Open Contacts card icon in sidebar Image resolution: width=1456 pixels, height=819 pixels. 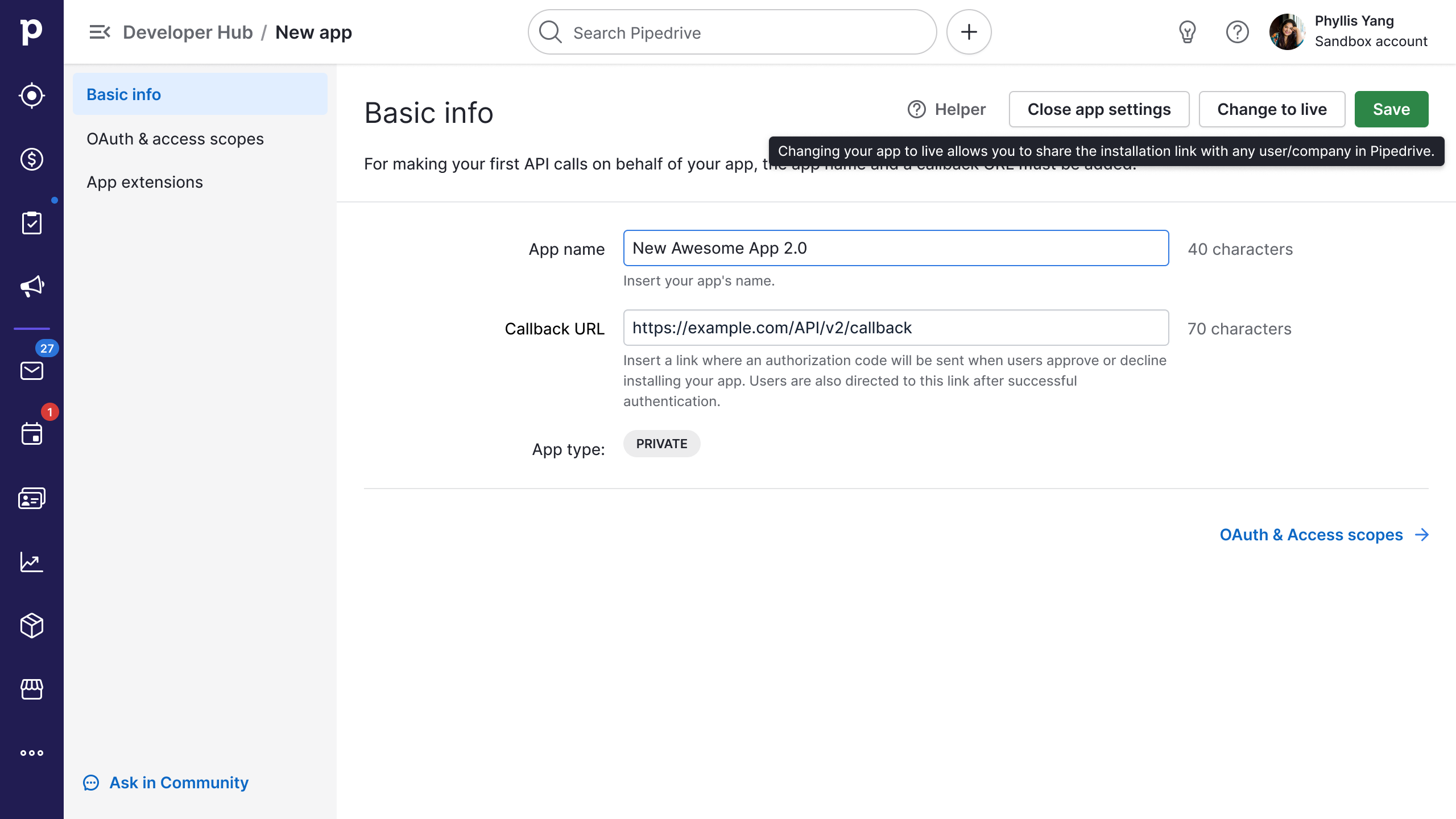tap(32, 498)
